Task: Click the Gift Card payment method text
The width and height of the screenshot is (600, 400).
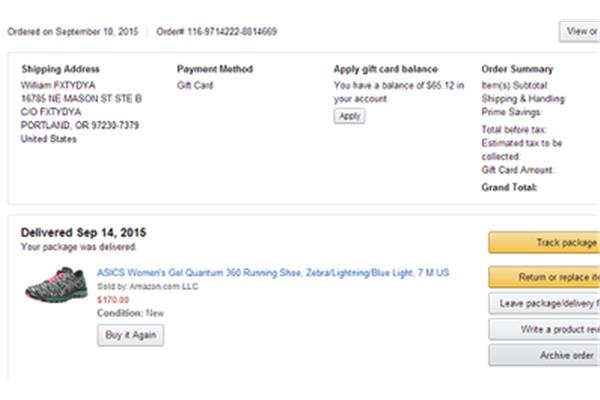Action: [195, 85]
